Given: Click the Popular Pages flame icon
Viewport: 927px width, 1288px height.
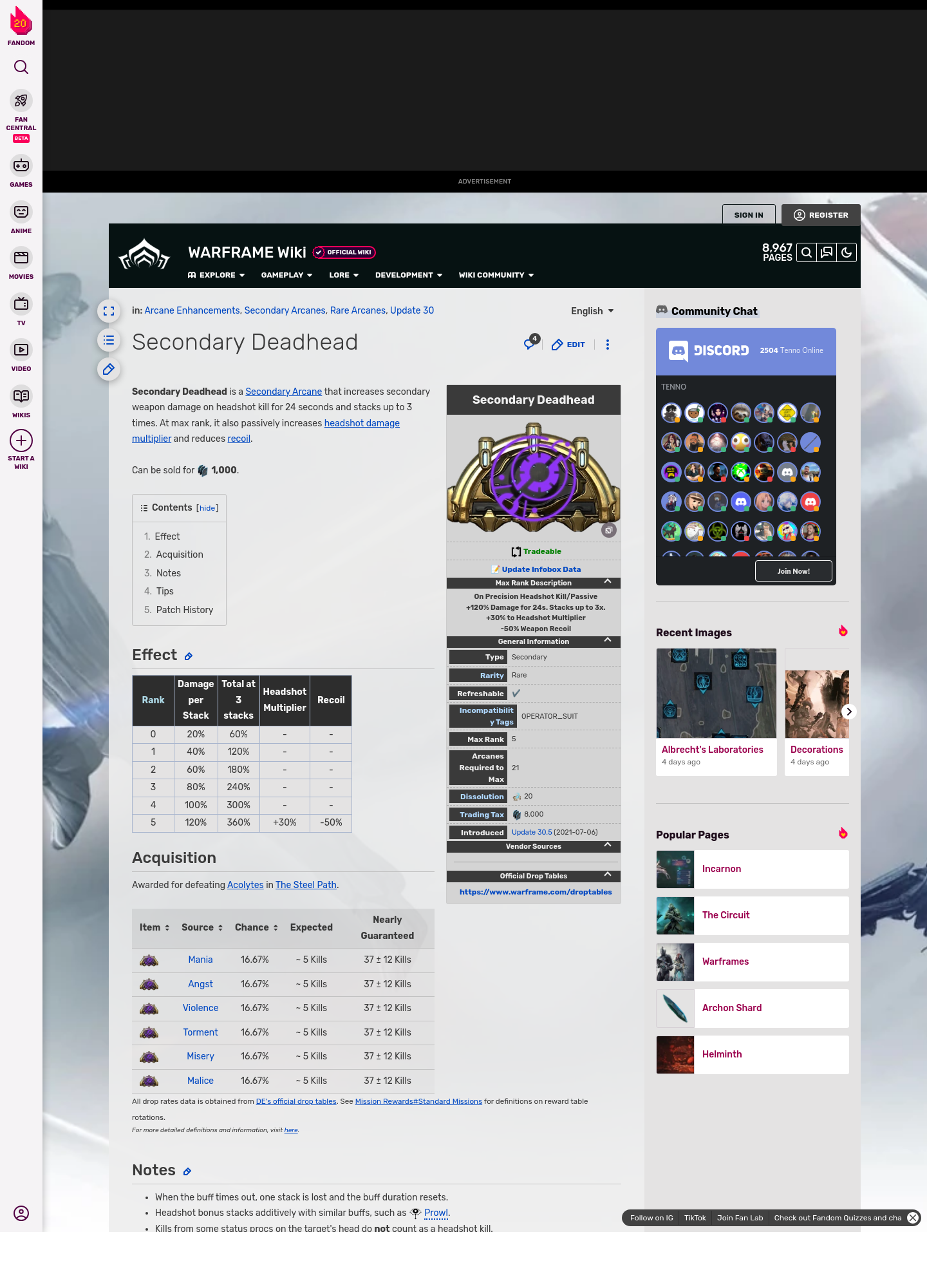Looking at the screenshot, I should pos(843,833).
